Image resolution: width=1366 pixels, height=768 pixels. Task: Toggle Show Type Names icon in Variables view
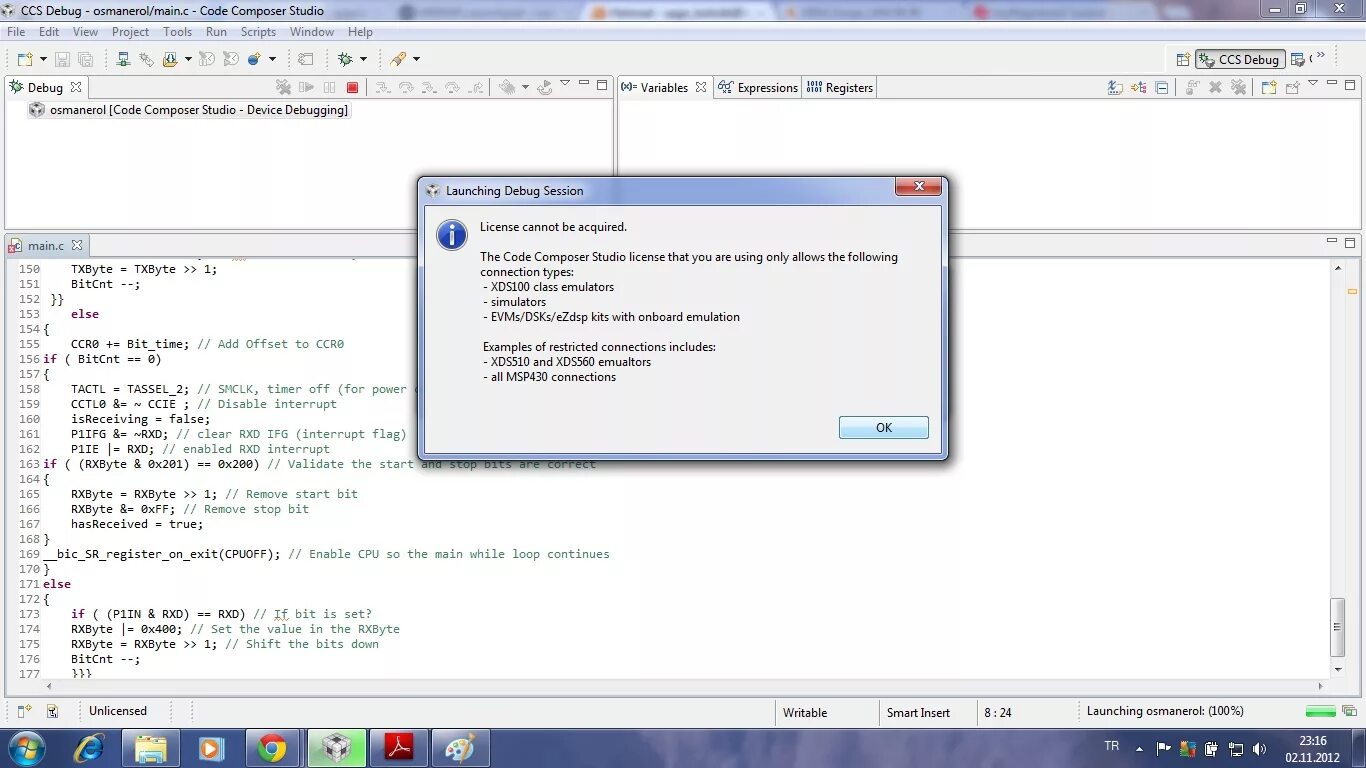[1115, 87]
